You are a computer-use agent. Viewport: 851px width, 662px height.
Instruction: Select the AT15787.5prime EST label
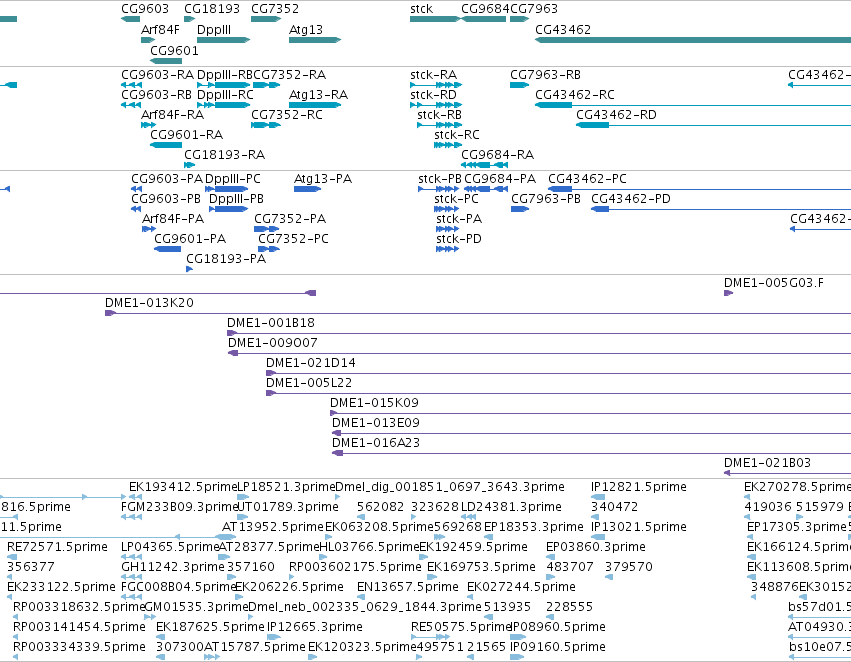(255, 647)
